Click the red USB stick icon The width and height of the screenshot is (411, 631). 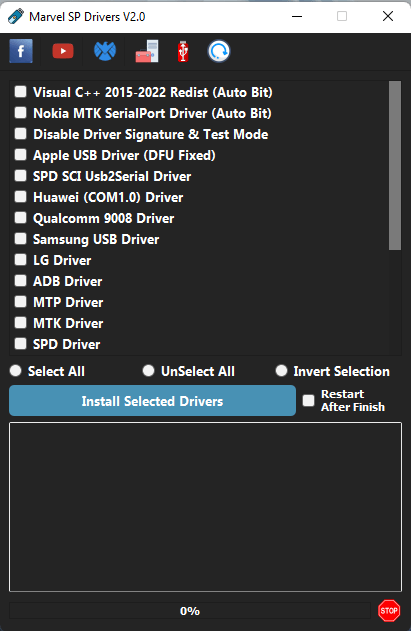(183, 51)
